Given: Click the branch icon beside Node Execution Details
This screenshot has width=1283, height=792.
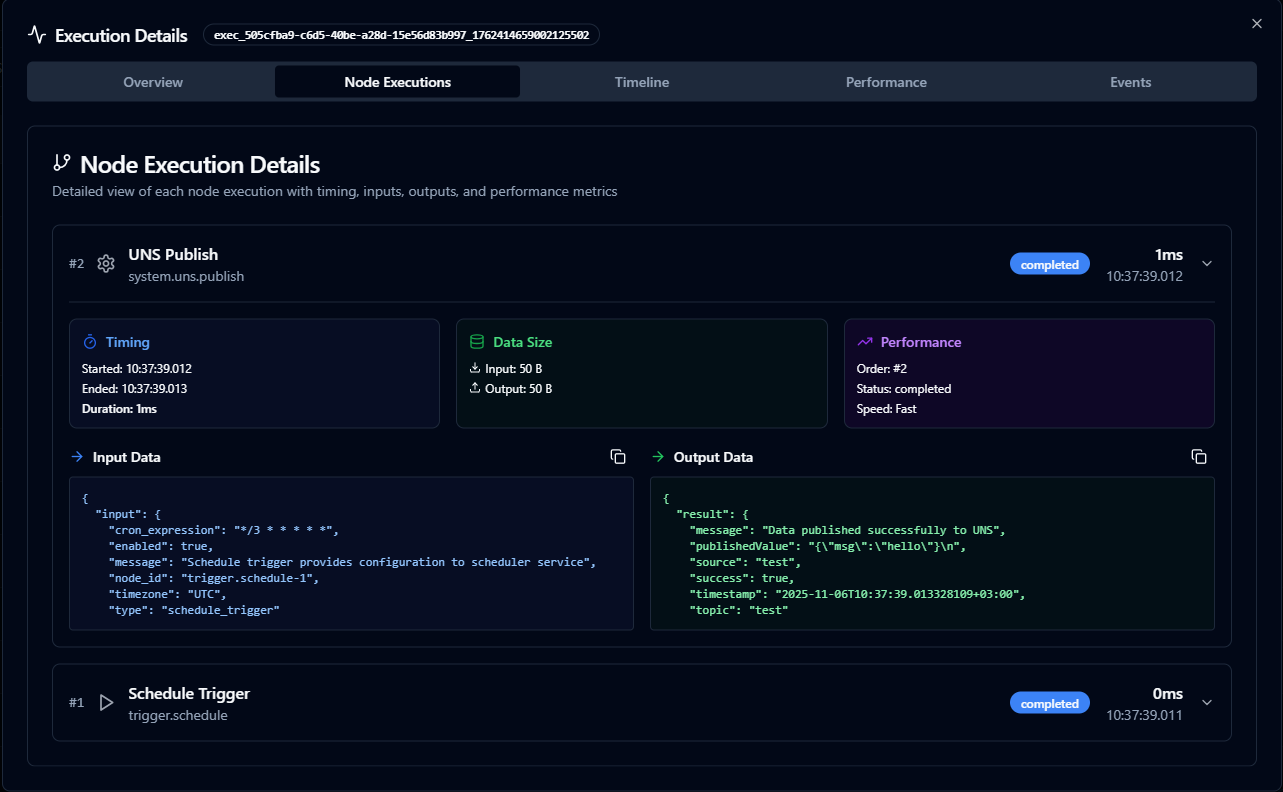Looking at the screenshot, I should click(62, 163).
